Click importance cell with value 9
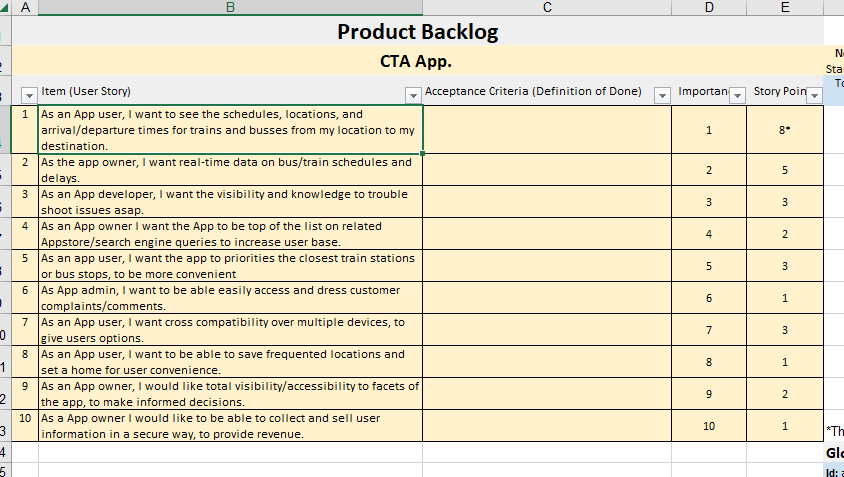The image size is (844, 477). [709, 394]
